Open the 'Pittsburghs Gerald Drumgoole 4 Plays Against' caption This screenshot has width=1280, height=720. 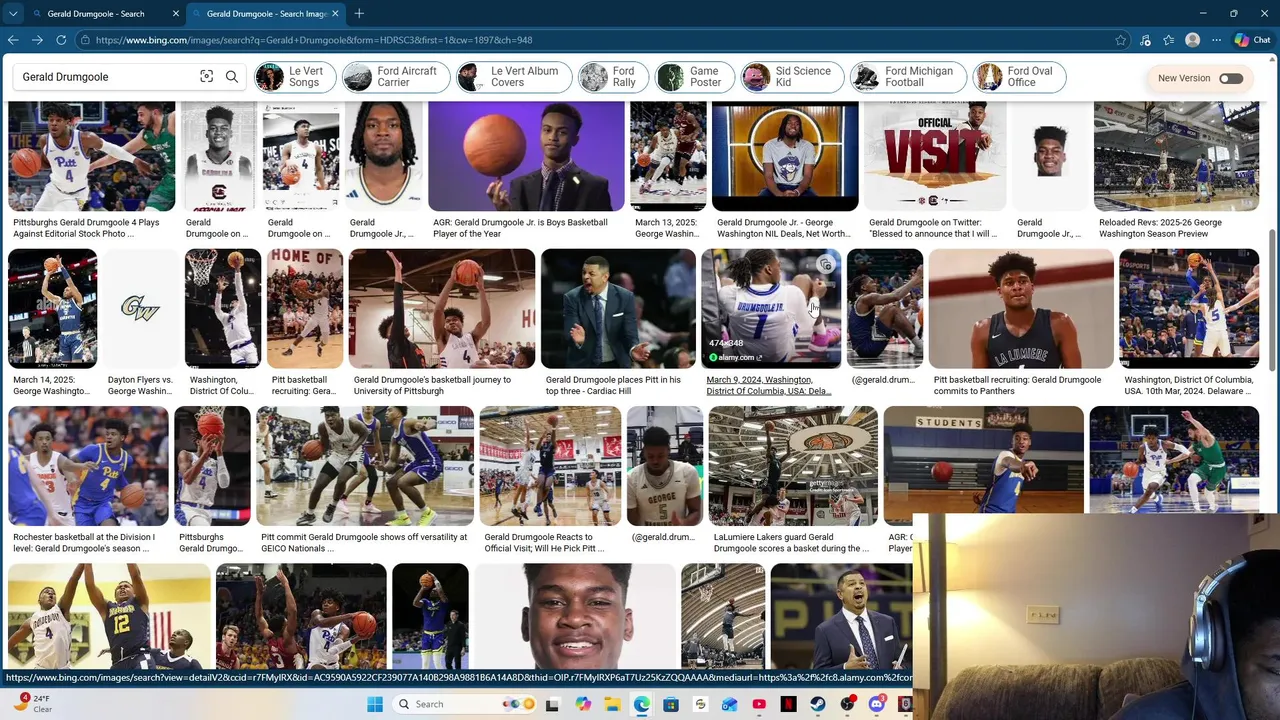pyautogui.click(x=86, y=228)
